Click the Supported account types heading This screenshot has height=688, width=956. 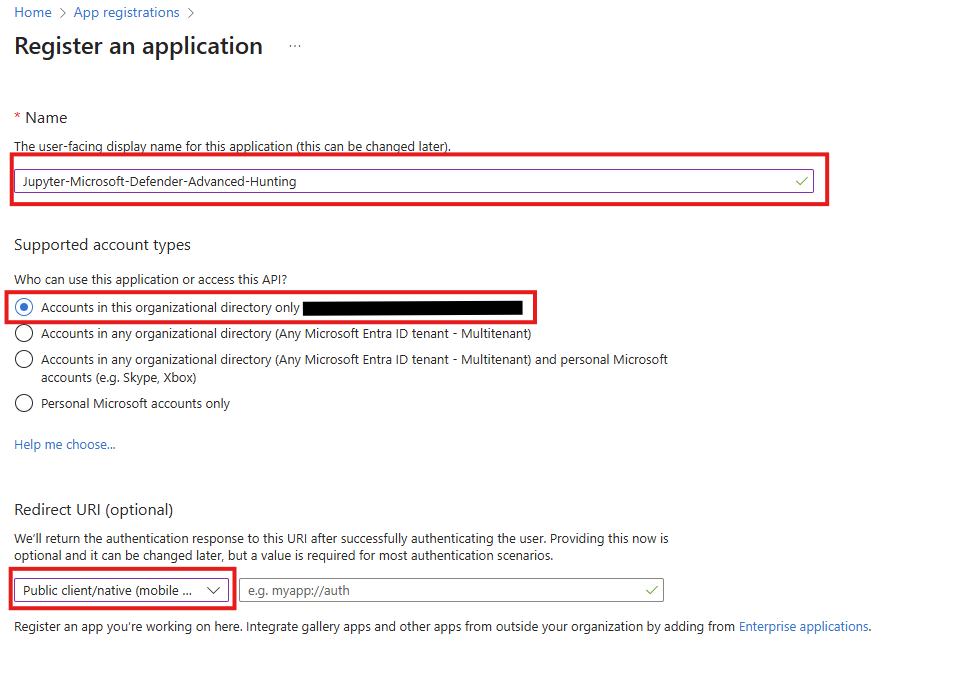(x=102, y=245)
